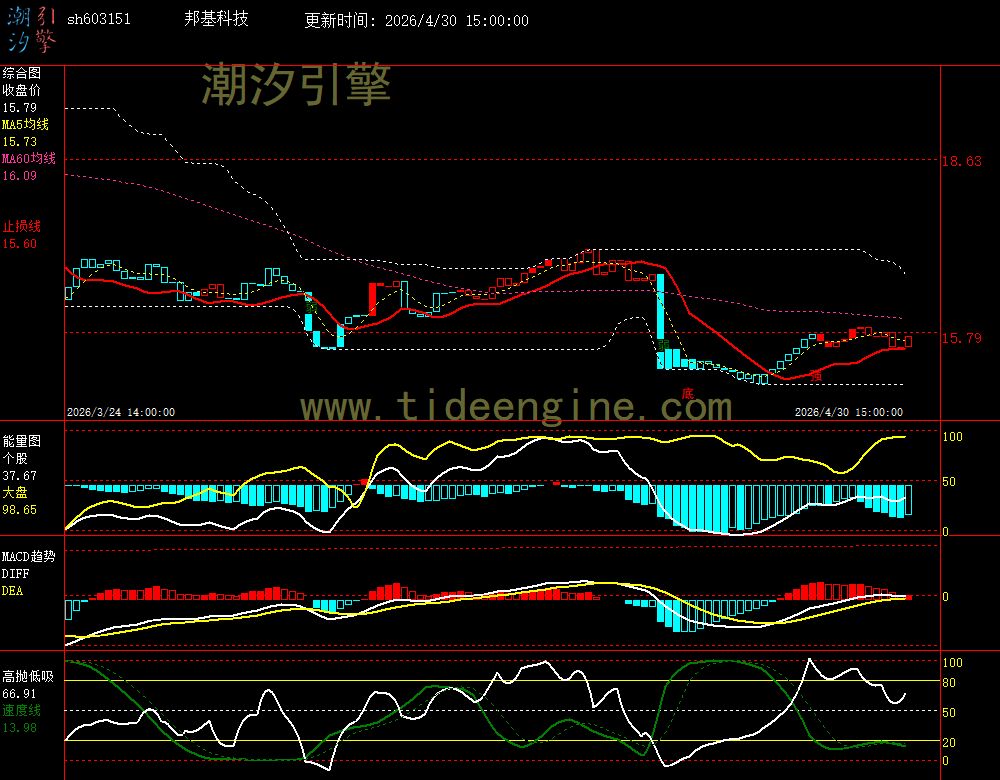
Task: Click the 15.79 label on right price axis
Action: 962,337
